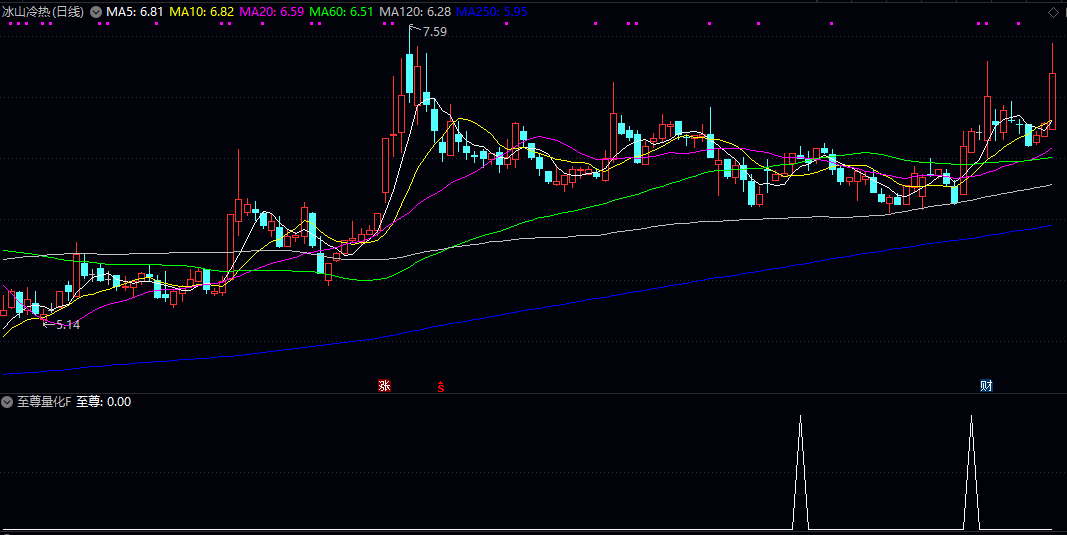Click the gray MA120: 6.28 label
The height and width of the screenshot is (535, 1067).
[415, 12]
